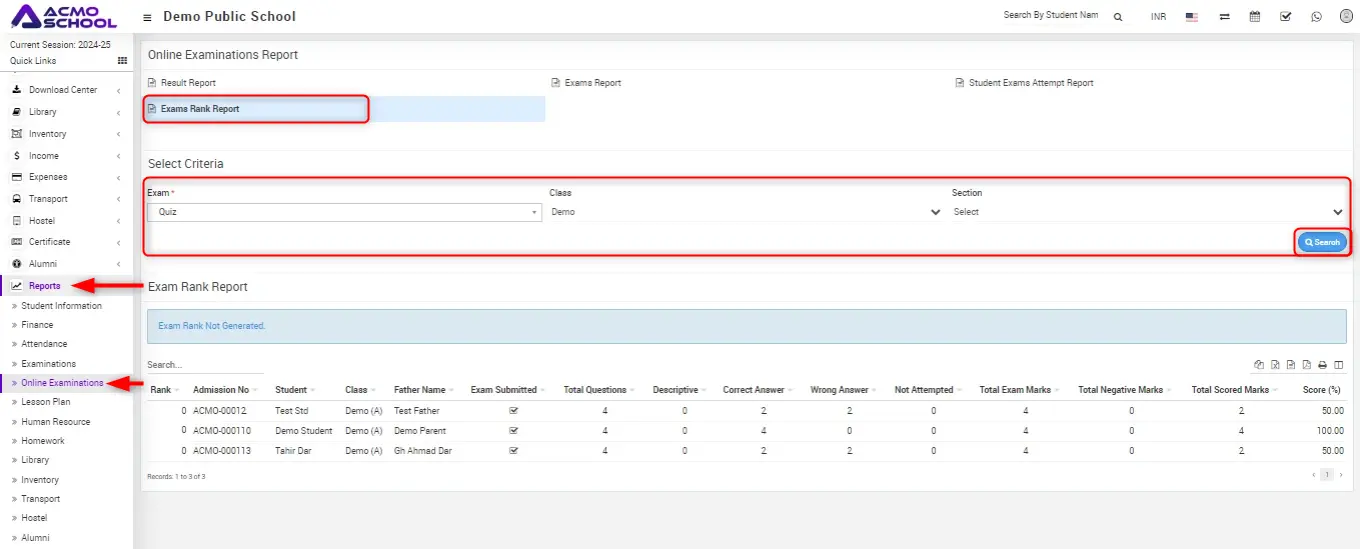Open Online Examinations in the sidebar

[62, 383]
